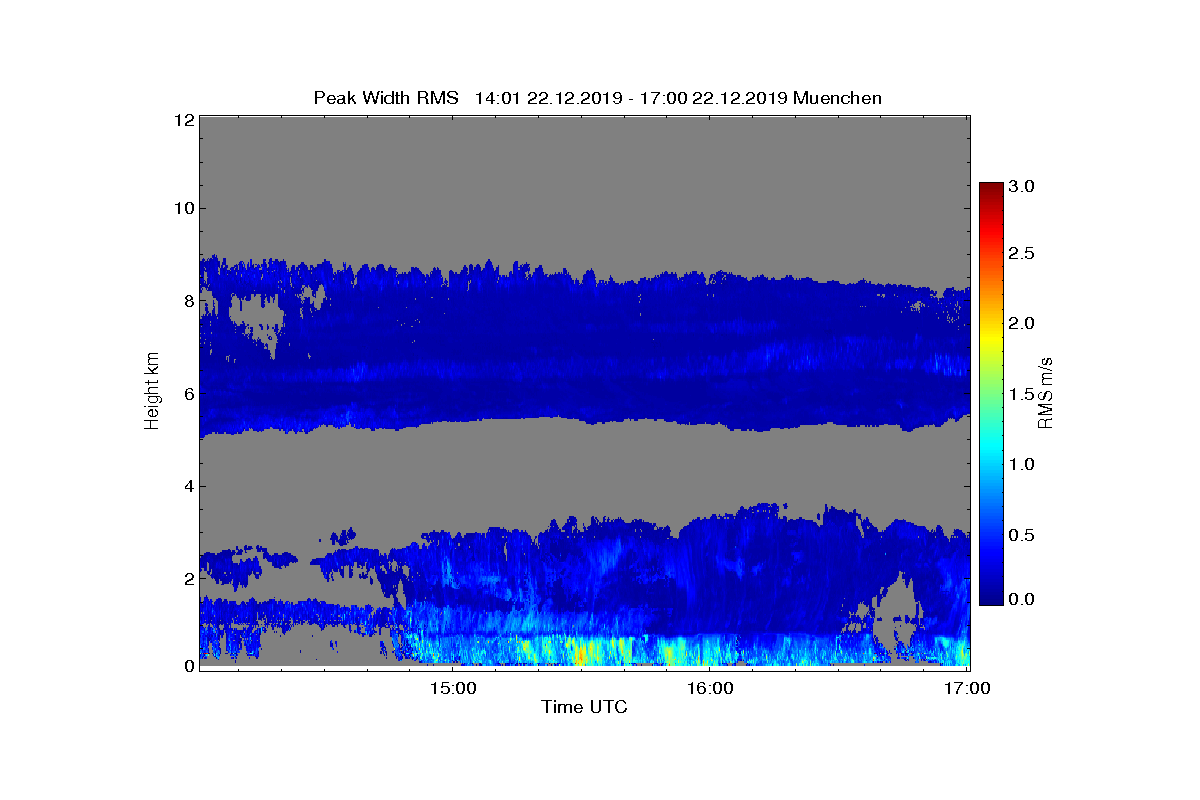This screenshot has height=800, width=1200.
Task: Click the end date "17:00 22.12.2019" in title
Action: 714,98
